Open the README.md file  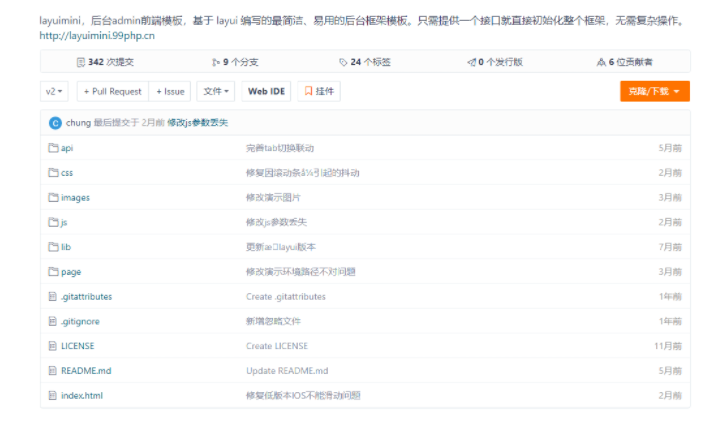tap(86, 371)
